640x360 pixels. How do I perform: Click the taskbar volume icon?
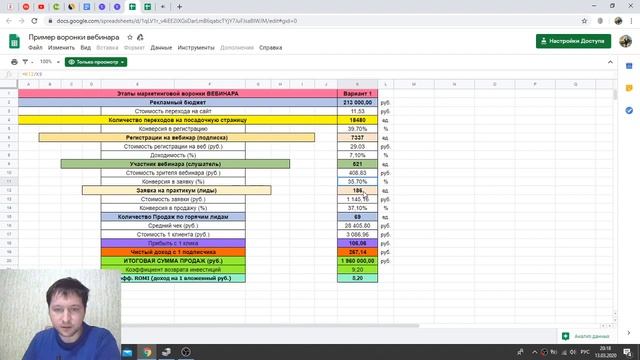tap(573, 352)
